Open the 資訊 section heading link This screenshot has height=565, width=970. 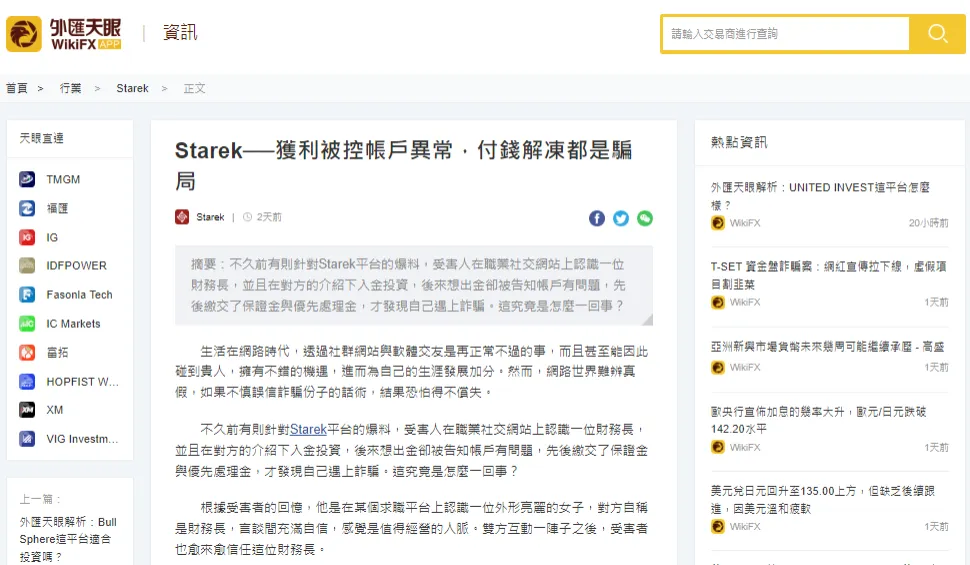pos(179,33)
